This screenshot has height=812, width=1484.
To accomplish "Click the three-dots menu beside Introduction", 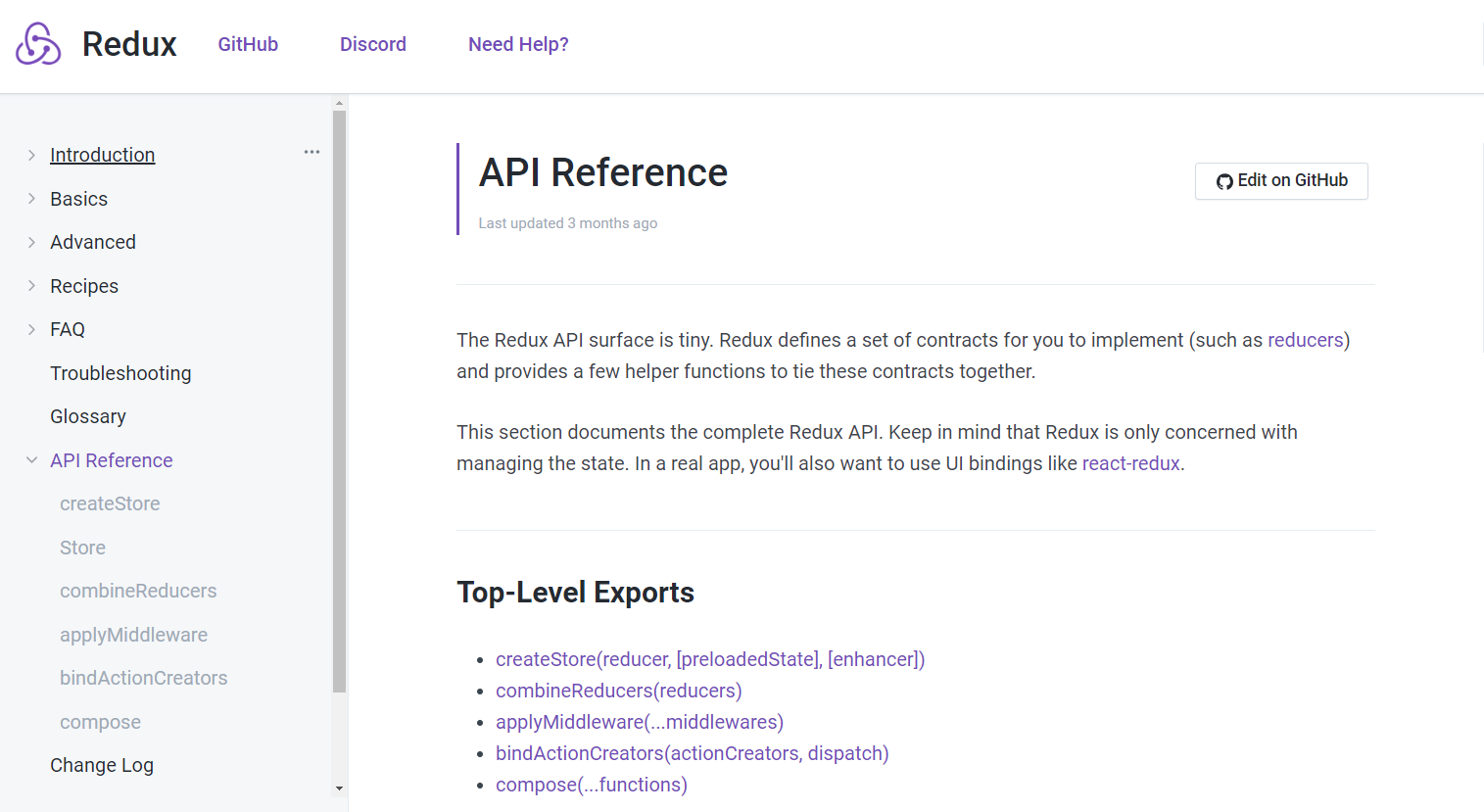I will pyautogui.click(x=311, y=152).
